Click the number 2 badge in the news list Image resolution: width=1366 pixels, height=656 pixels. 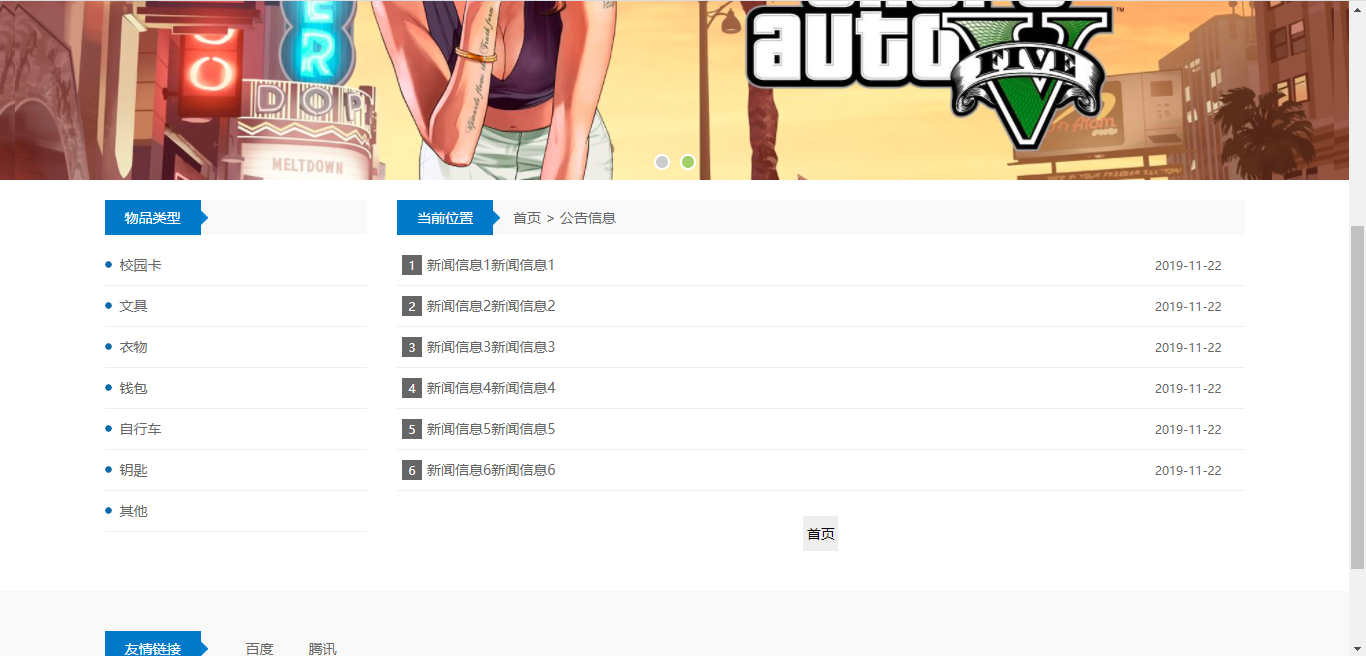pos(412,306)
